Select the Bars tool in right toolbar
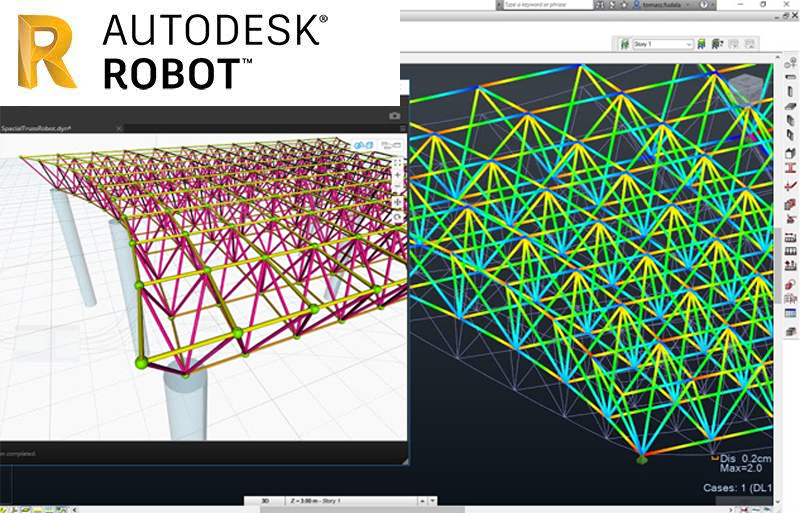Screen dimensions: 800x513 pos(790,77)
